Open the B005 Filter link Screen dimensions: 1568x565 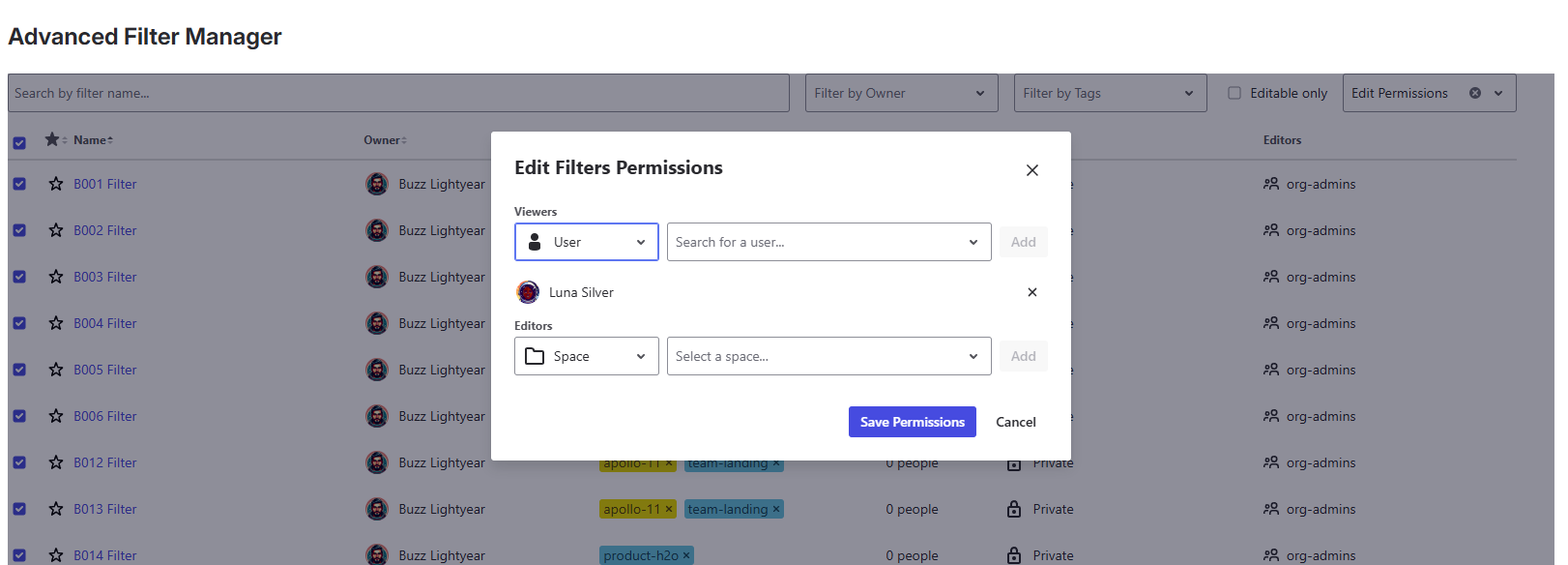point(104,370)
